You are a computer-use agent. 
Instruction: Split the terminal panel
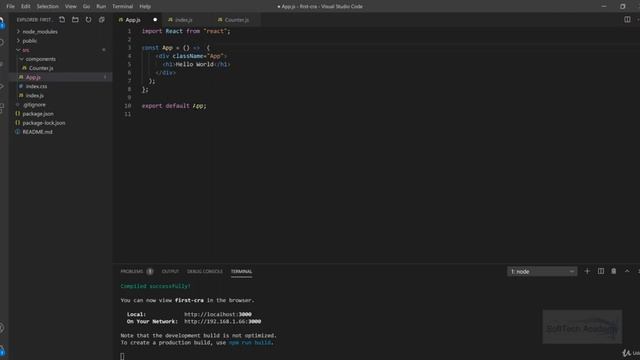601,271
